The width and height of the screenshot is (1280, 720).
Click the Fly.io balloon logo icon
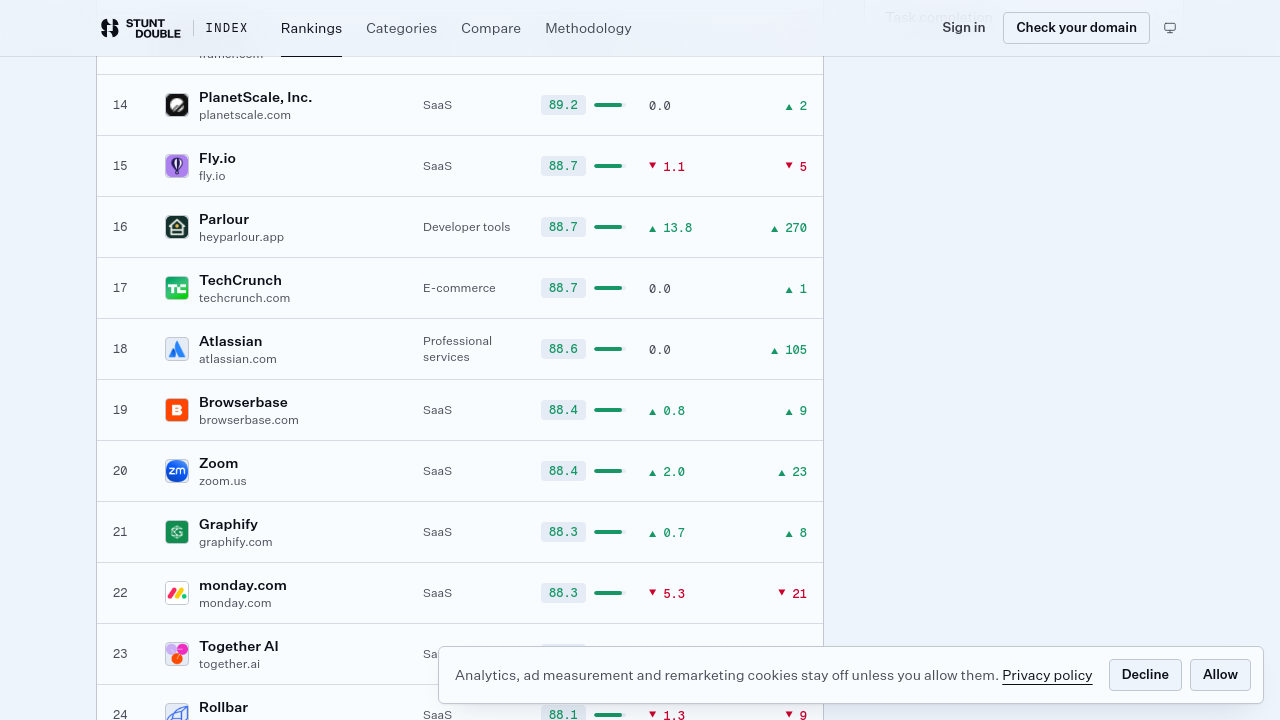(x=177, y=166)
